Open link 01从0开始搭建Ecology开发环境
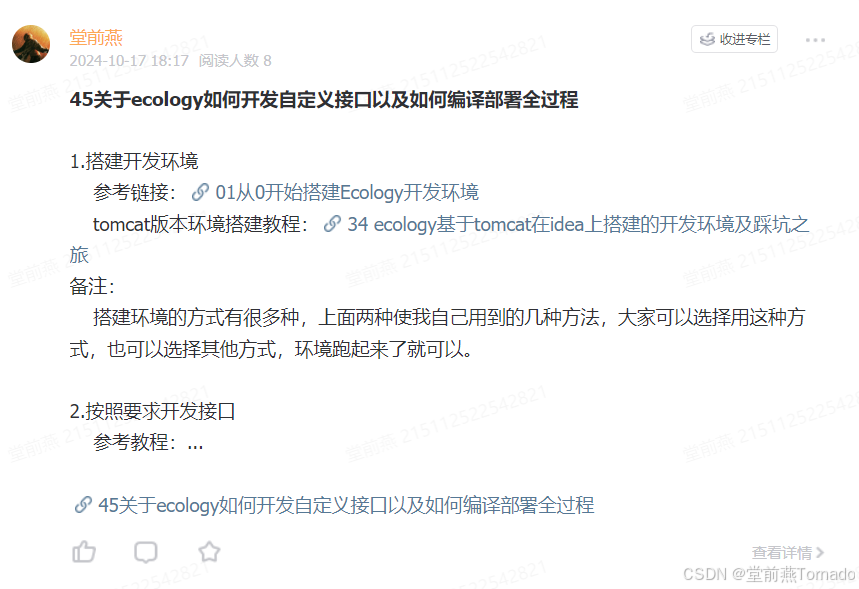Image resolution: width=859 pixels, height=589 pixels. (347, 192)
